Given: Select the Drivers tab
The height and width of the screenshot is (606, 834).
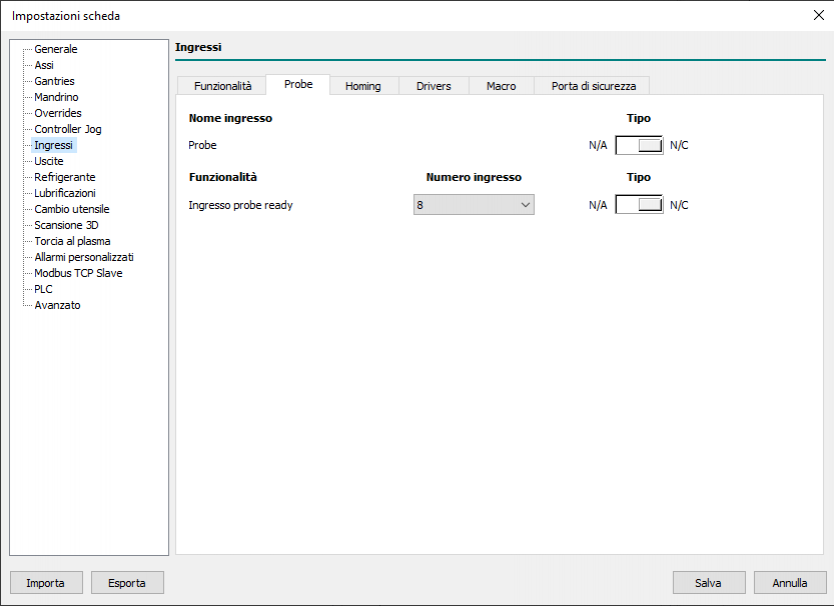Looking at the screenshot, I should tap(434, 86).
